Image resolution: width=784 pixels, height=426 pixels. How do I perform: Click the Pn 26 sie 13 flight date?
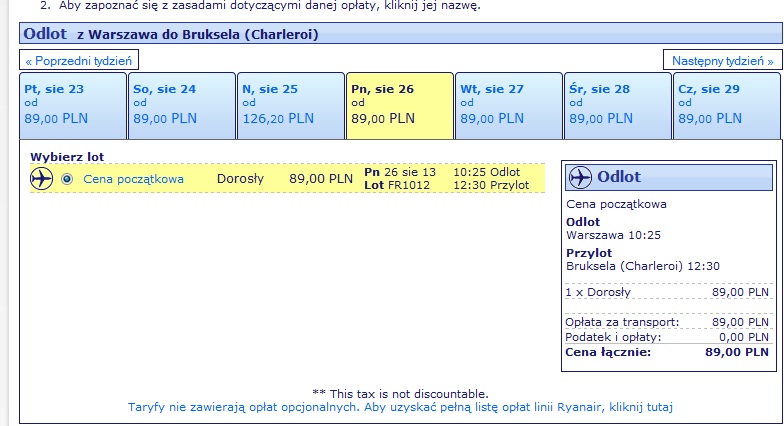click(400, 172)
